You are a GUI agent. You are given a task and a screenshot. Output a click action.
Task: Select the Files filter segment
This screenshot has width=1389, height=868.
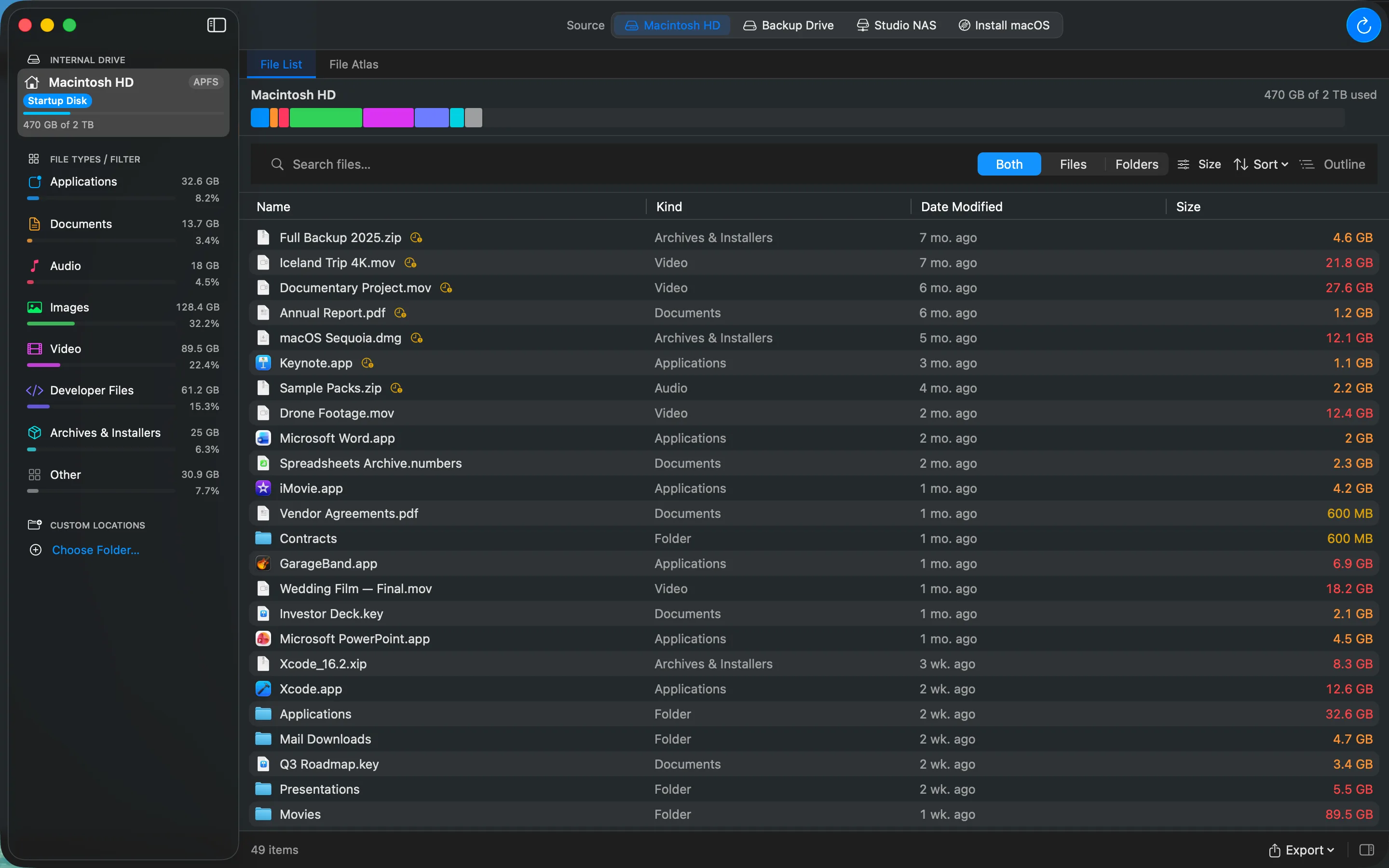coord(1073,164)
